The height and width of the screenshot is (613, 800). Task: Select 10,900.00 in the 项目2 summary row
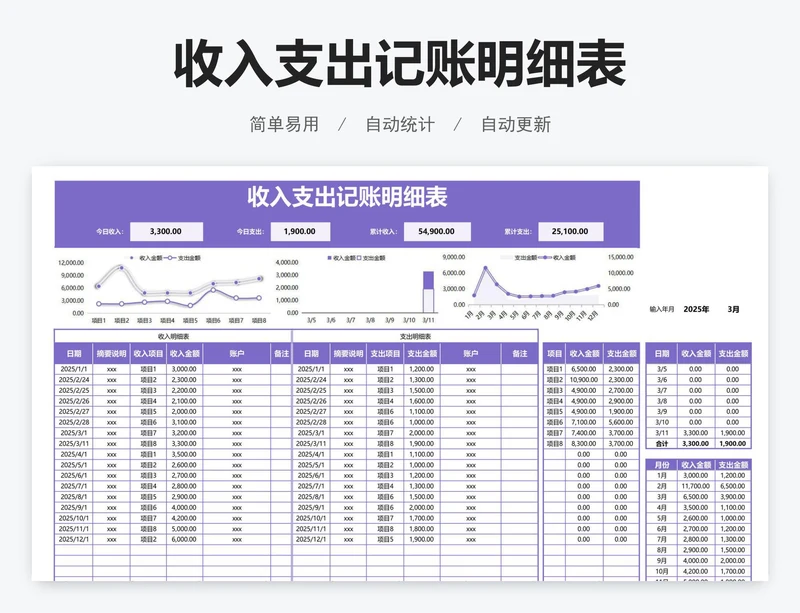point(584,380)
